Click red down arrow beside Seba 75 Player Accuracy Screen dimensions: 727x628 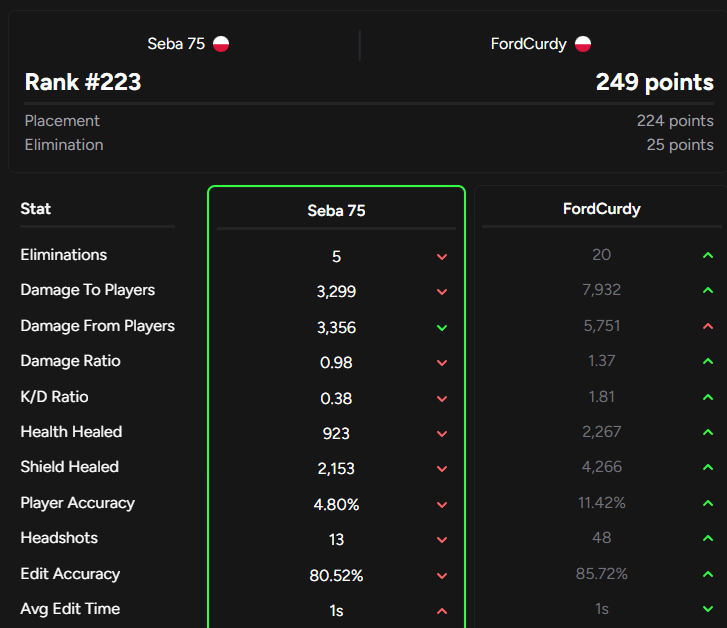(442, 505)
